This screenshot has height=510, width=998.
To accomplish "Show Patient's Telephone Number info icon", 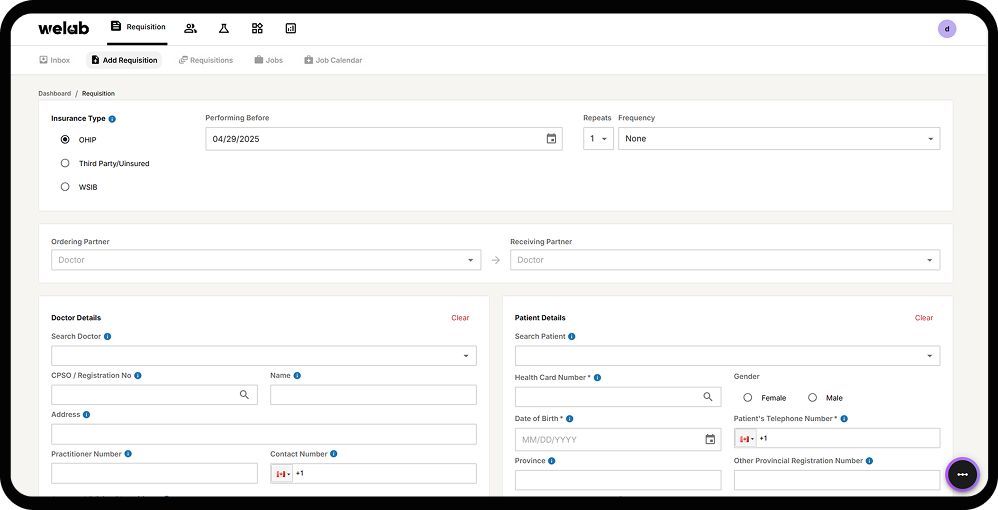I will tap(844, 419).
